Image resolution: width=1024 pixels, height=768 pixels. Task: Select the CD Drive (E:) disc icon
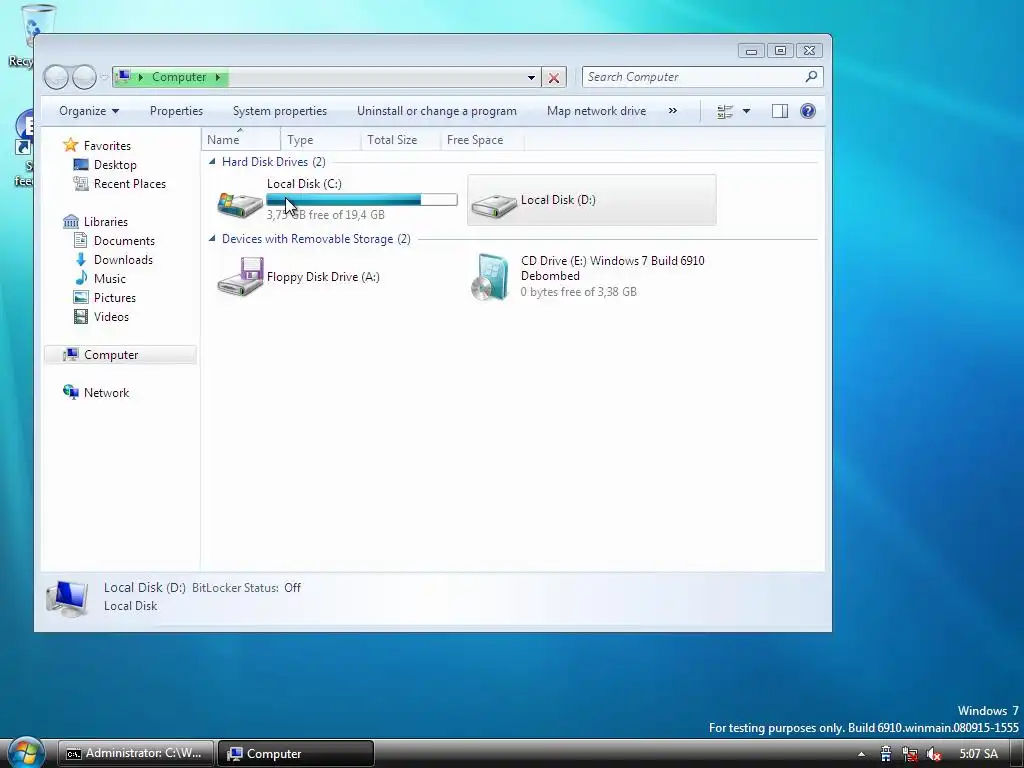pyautogui.click(x=490, y=277)
